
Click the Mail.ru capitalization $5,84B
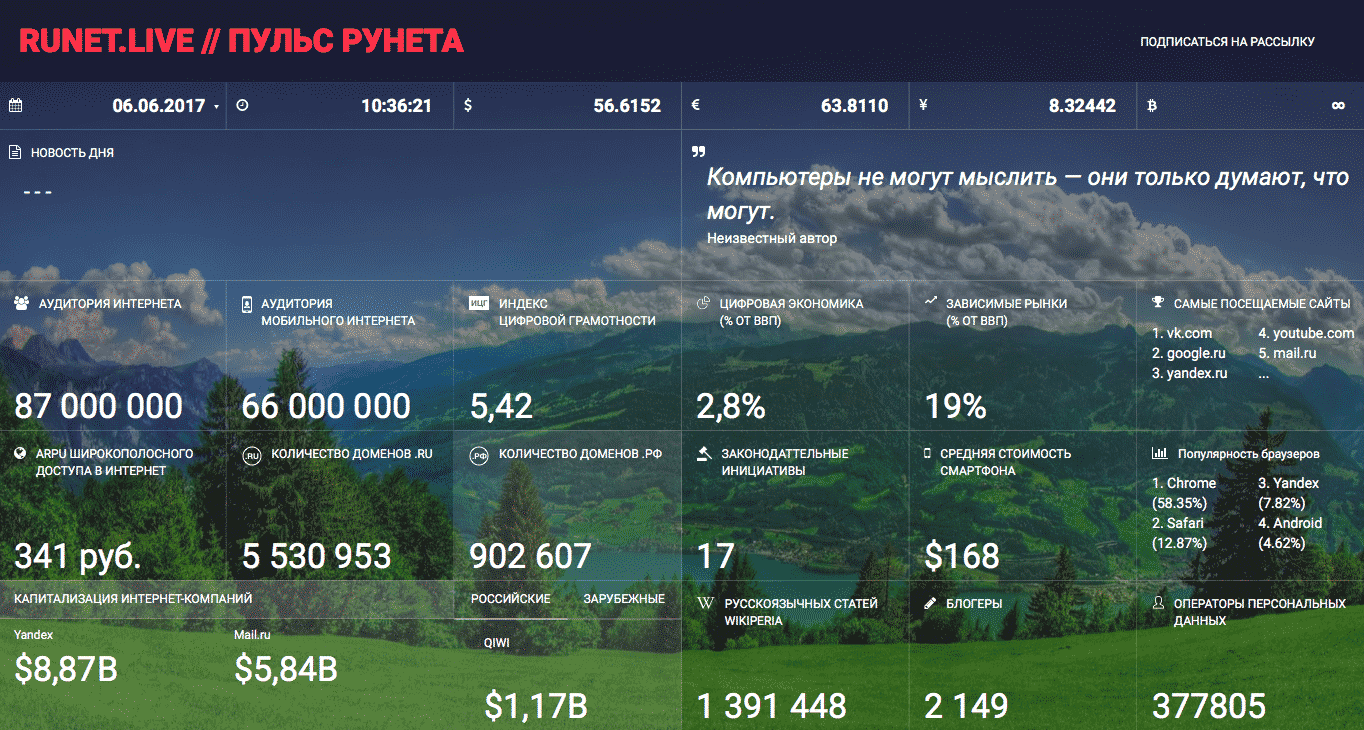286,670
